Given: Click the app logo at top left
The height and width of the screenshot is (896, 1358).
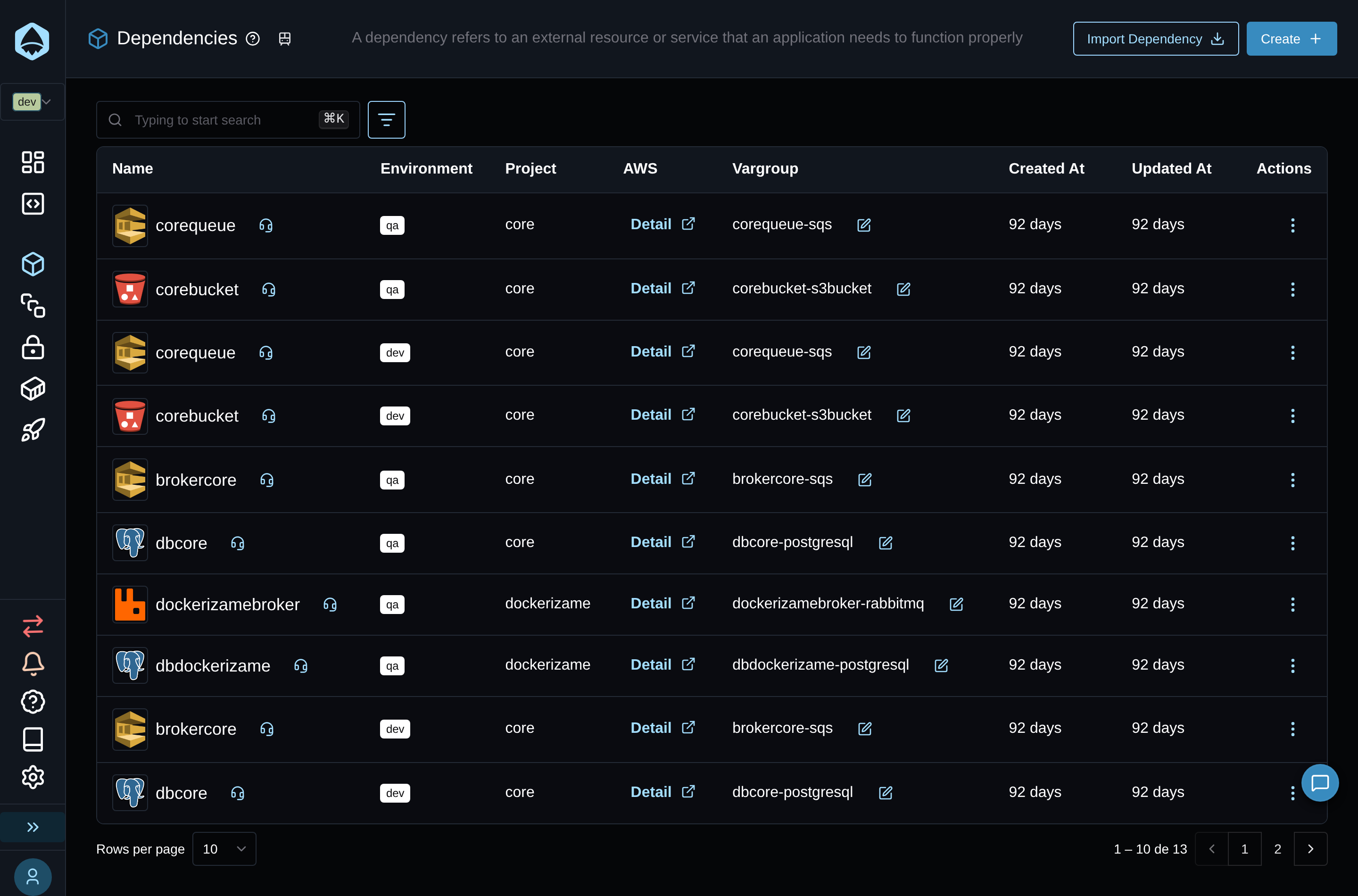Looking at the screenshot, I should [32, 41].
